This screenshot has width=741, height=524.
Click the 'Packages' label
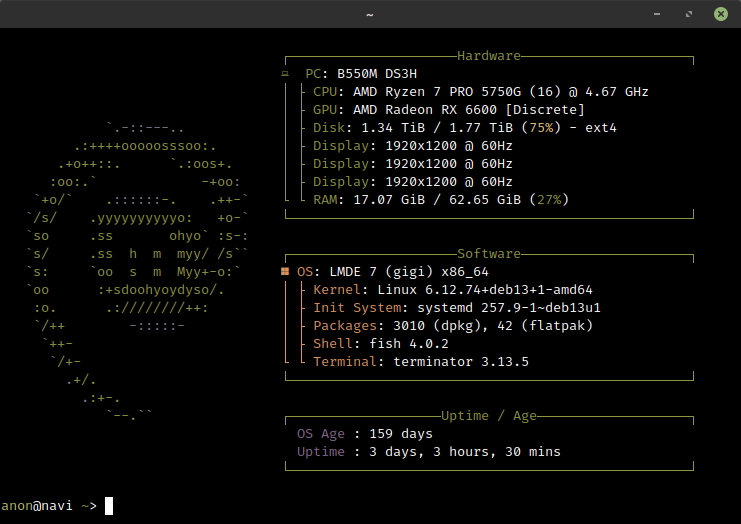tap(345, 326)
